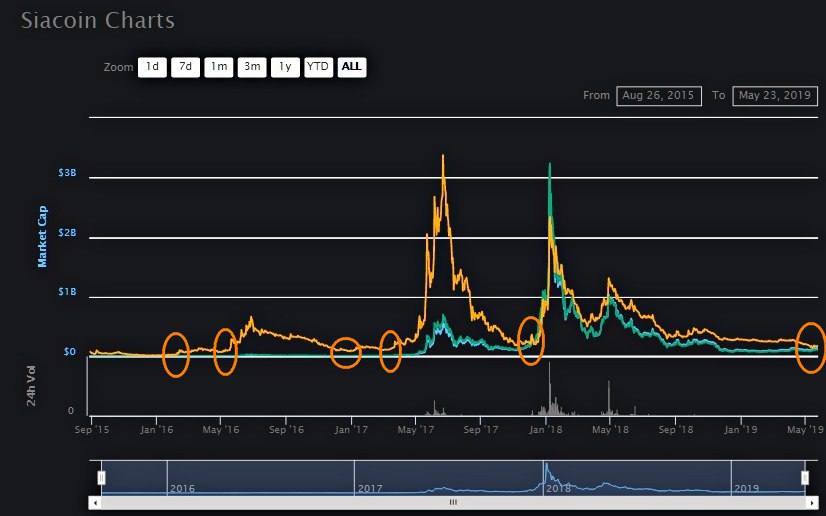The image size is (826, 516).
Task: Click the navigator scrollbar right arrow
Action: [x=812, y=503]
